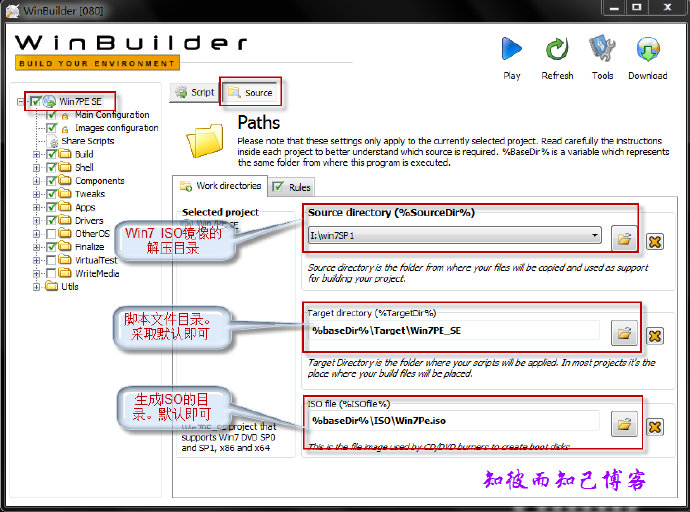
Task: Click the Apps folder icon in tree
Action: [65, 207]
